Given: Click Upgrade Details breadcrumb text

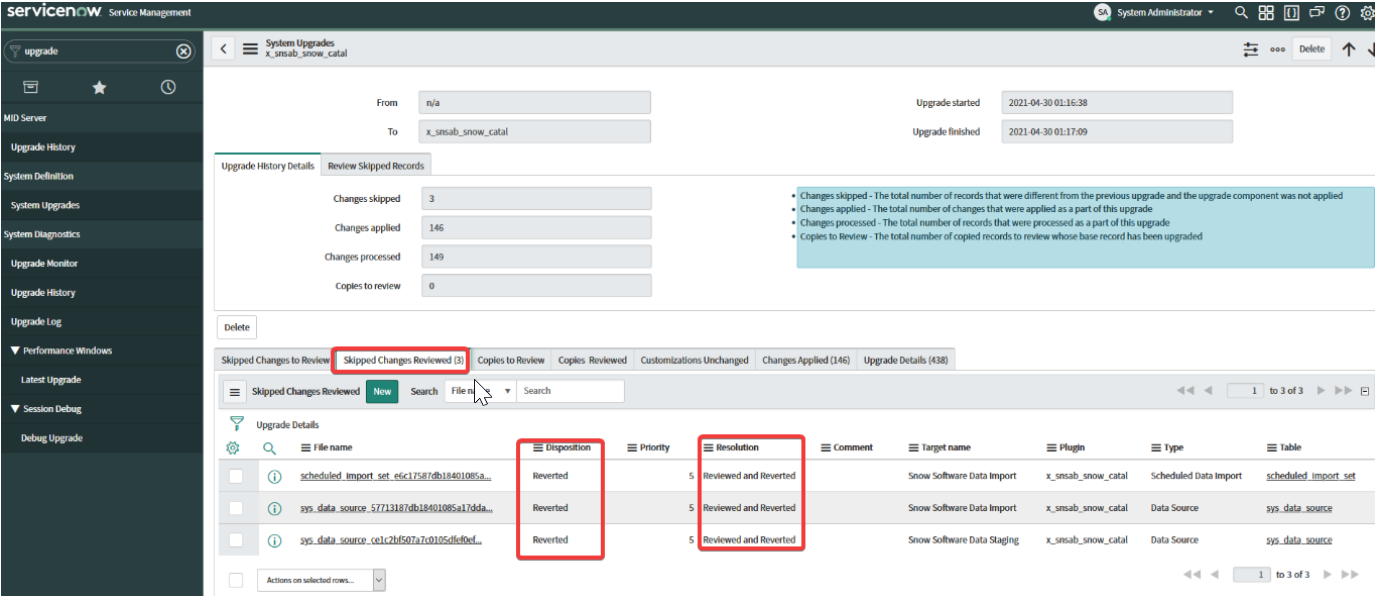Looking at the screenshot, I should (x=288, y=425).
